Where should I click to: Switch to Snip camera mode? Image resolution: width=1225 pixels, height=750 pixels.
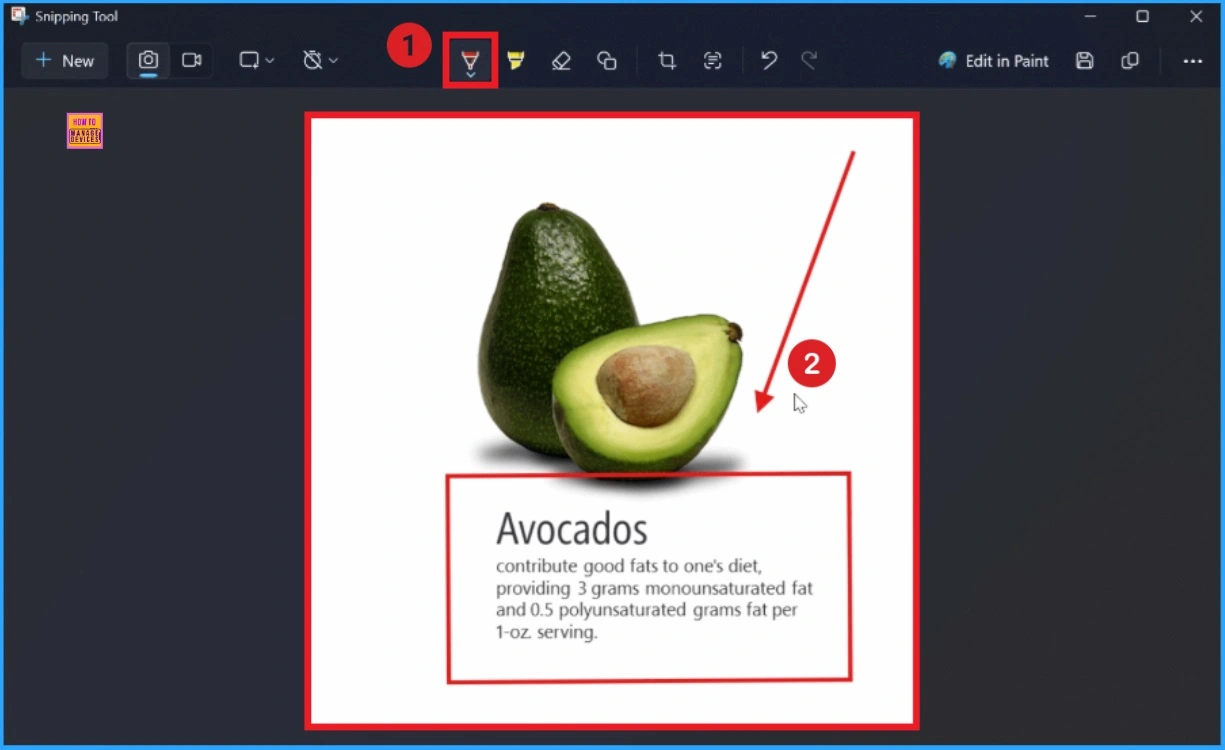[148, 60]
